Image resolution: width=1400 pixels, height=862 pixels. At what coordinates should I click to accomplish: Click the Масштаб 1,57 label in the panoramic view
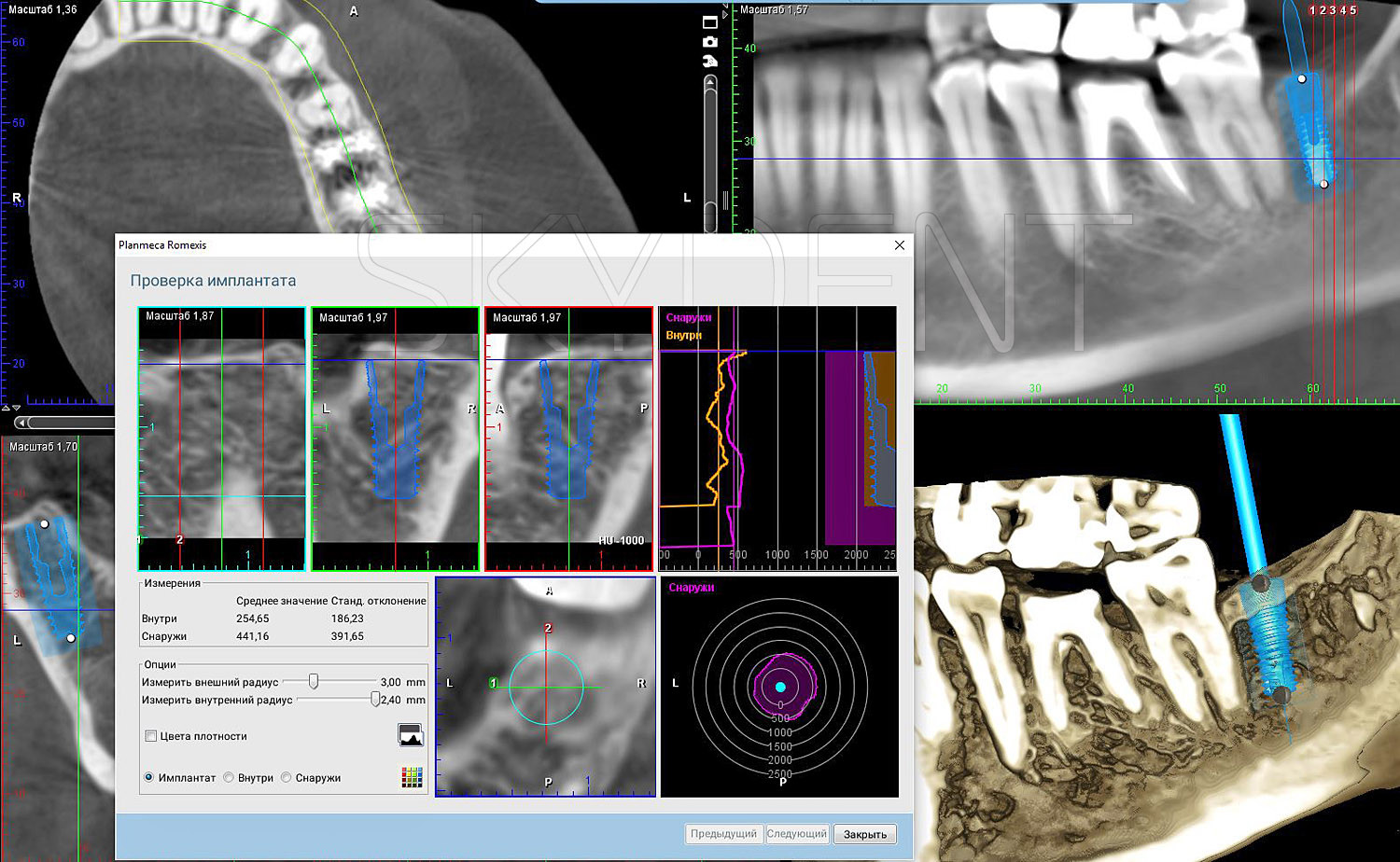pos(774,9)
